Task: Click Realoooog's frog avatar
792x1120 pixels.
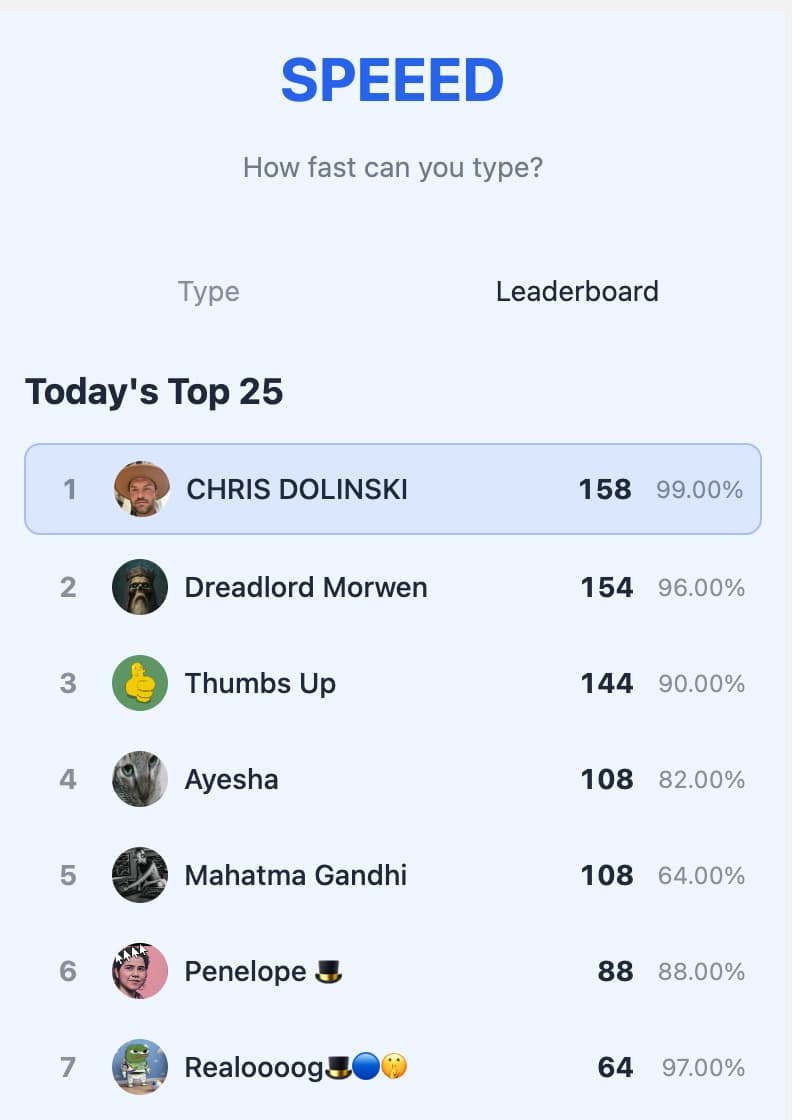Action: (x=140, y=1067)
